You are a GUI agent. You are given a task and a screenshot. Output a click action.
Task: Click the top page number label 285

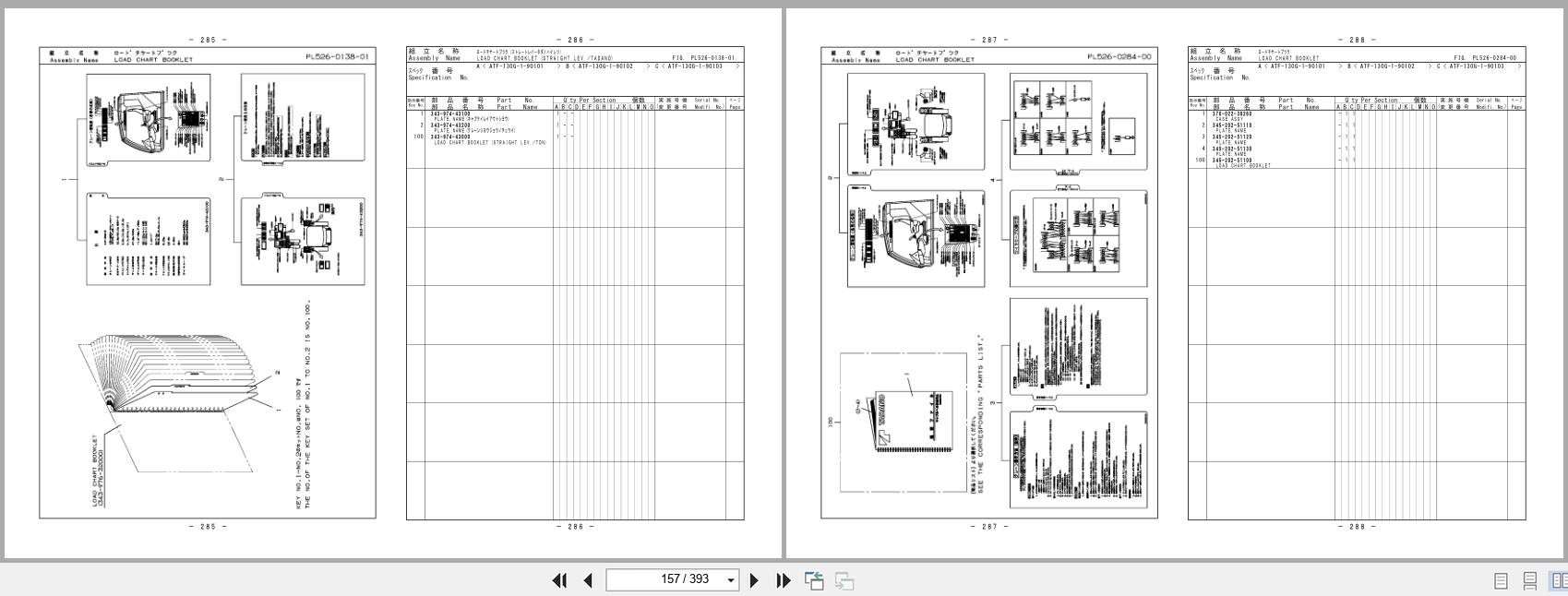click(x=208, y=40)
